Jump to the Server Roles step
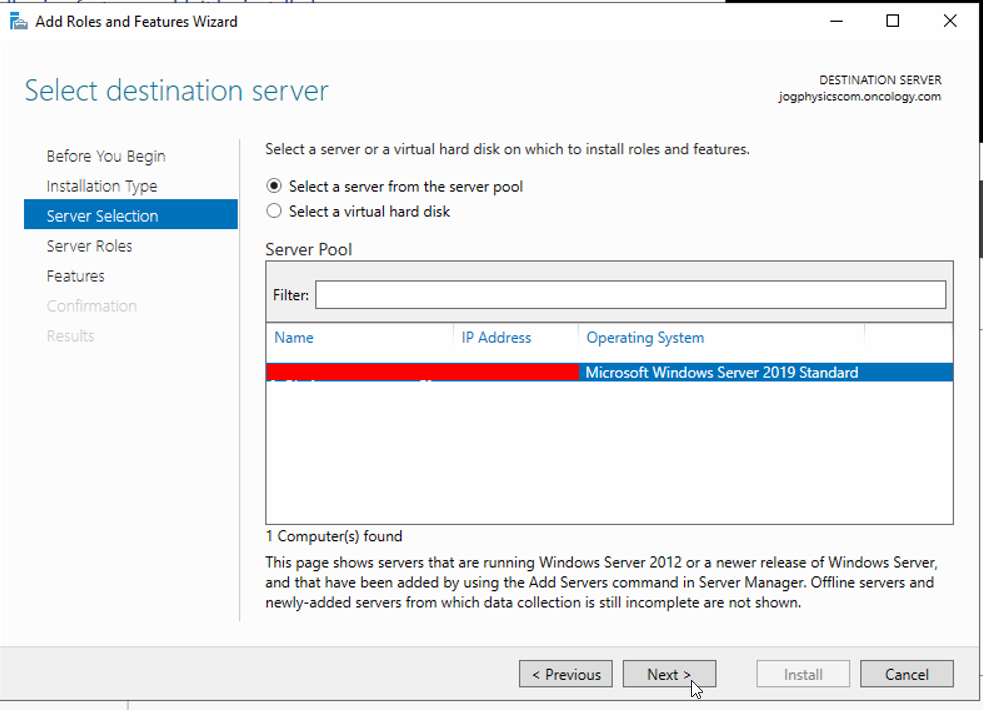This screenshot has width=983, height=710. coord(89,246)
